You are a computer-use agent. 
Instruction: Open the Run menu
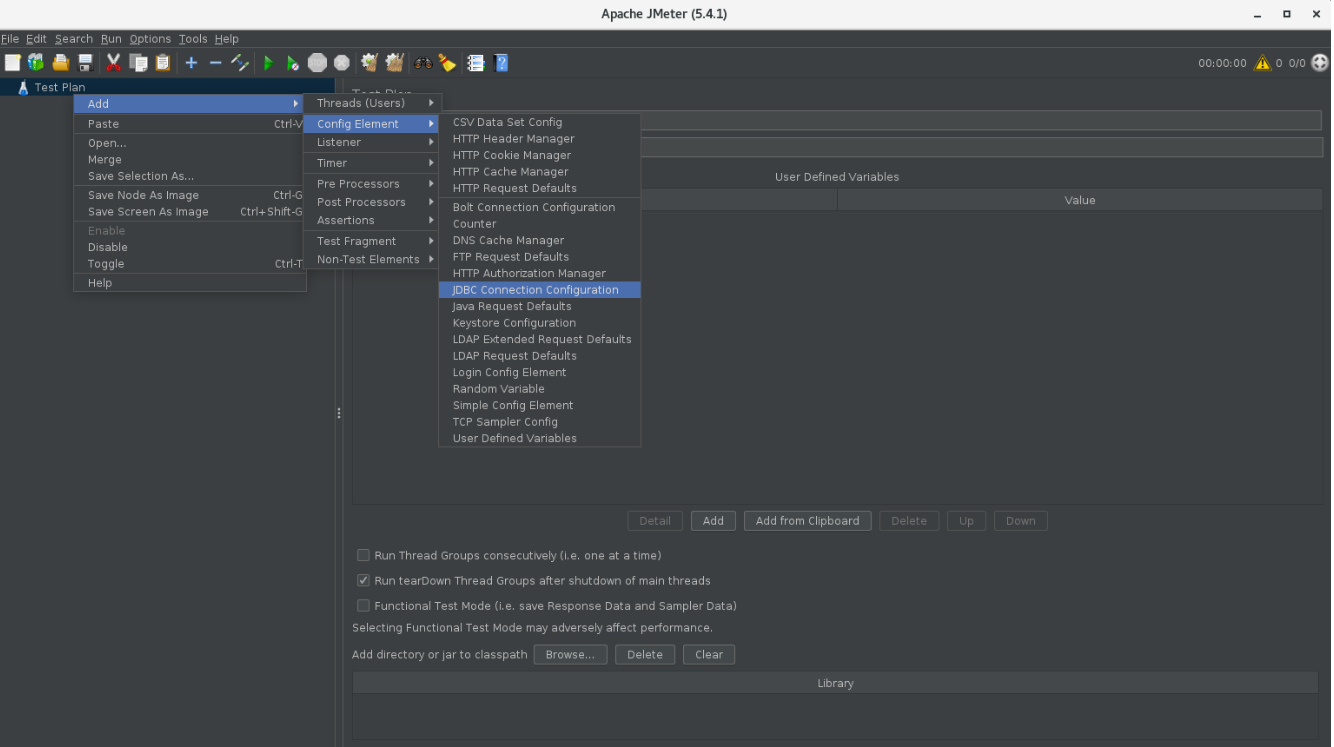click(x=111, y=39)
